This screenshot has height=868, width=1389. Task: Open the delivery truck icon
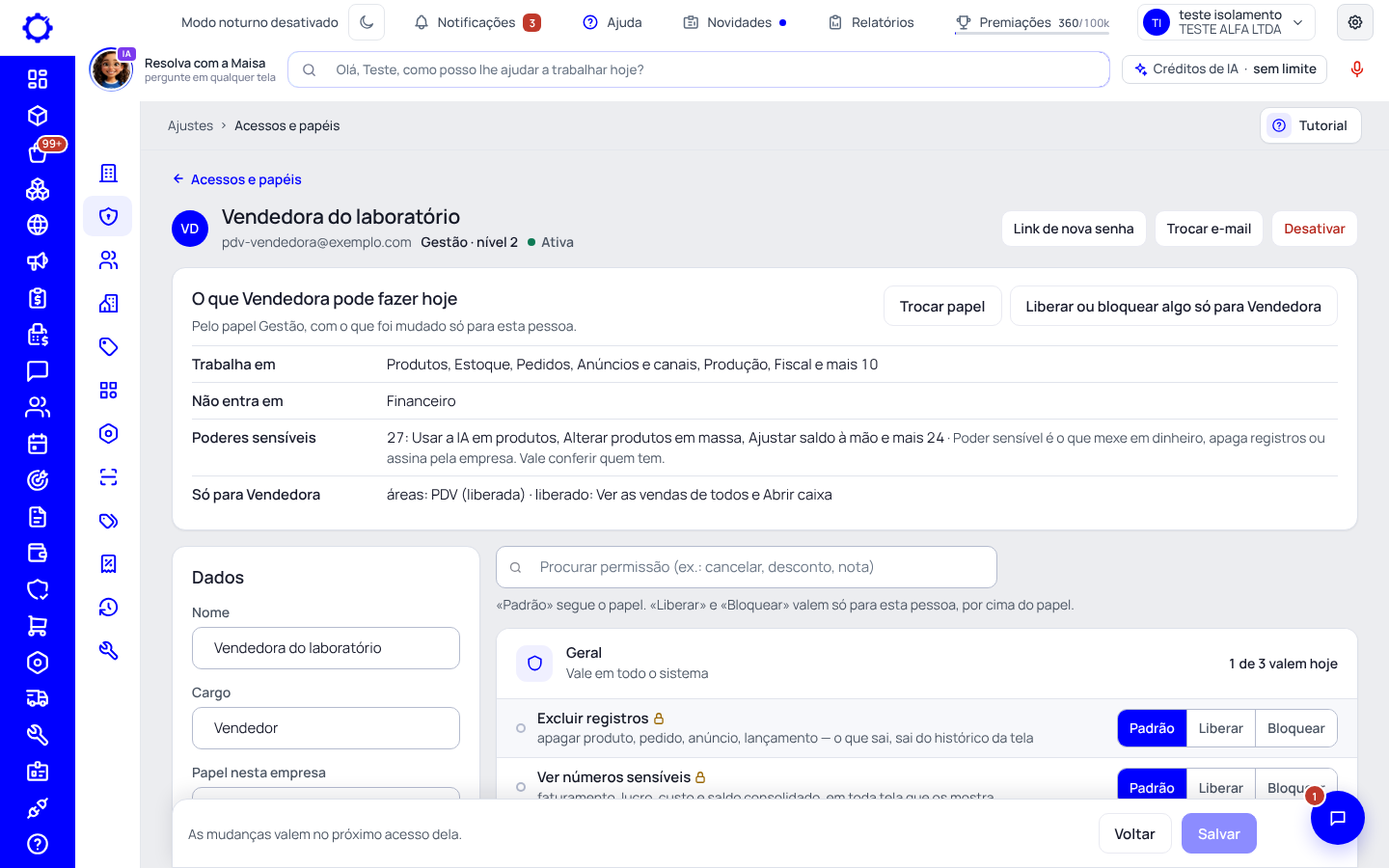[38, 698]
